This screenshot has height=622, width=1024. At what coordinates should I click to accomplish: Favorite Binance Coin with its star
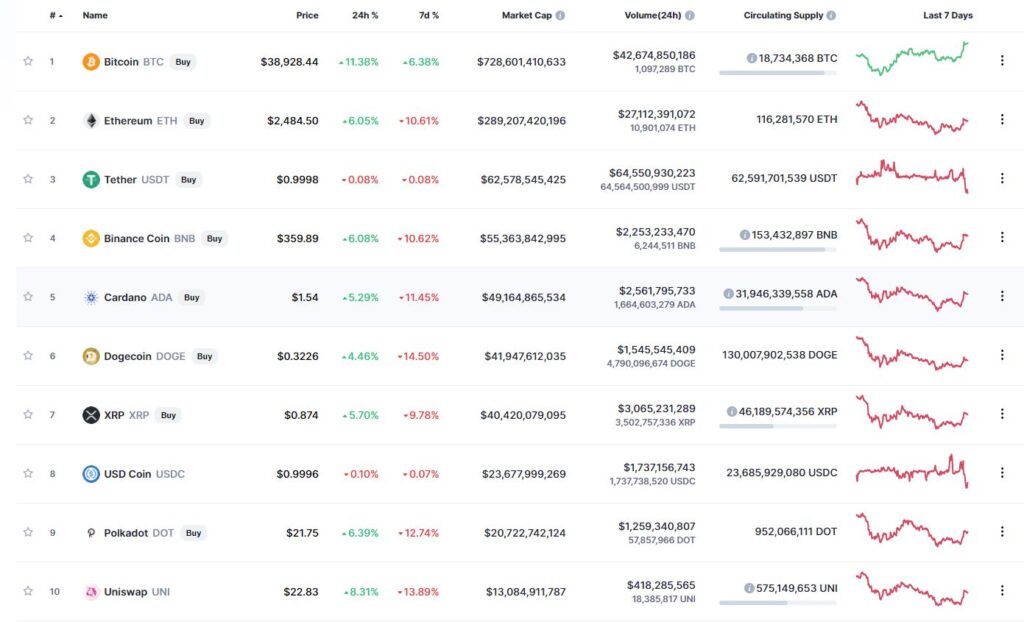28,237
